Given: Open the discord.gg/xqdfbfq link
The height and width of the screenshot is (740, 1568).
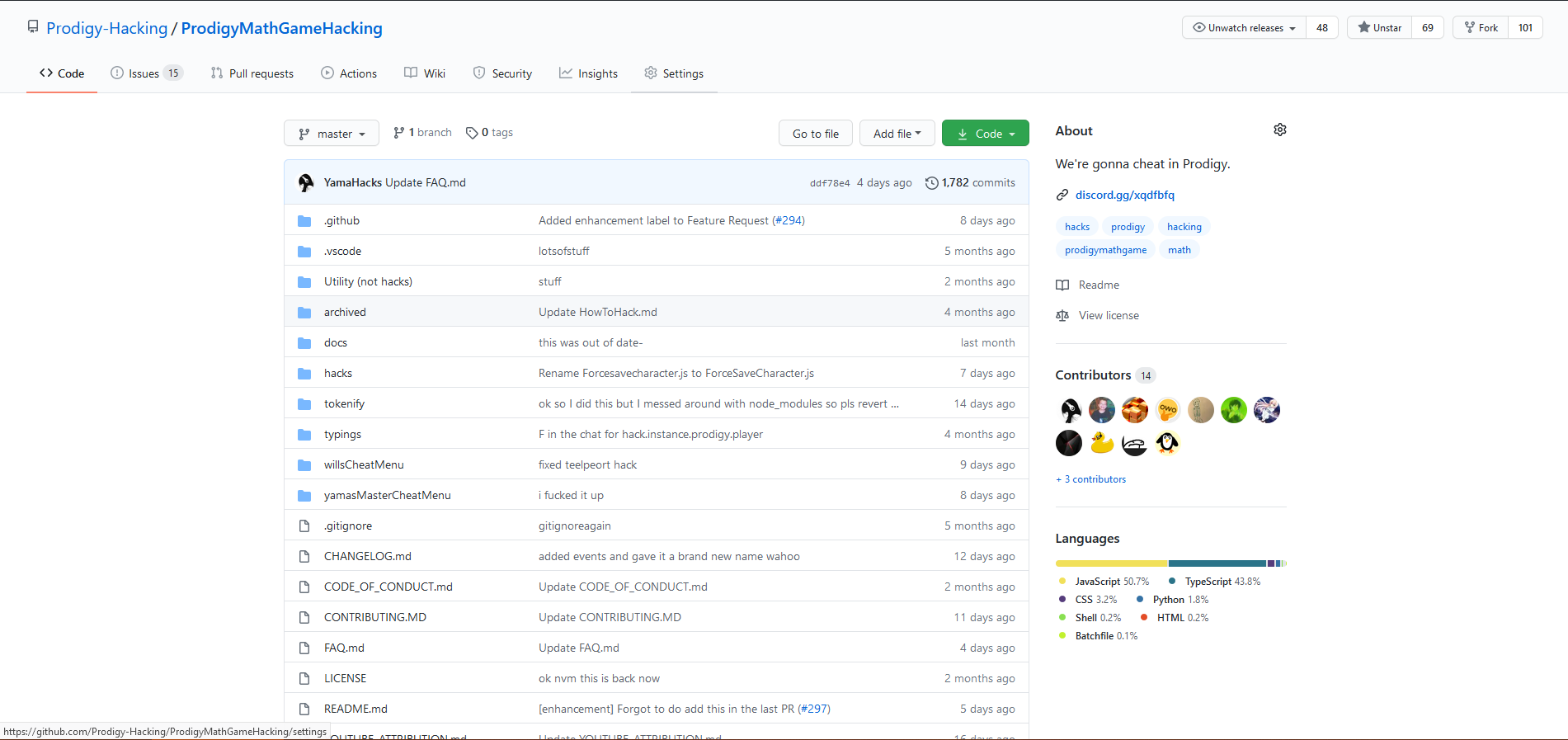Looking at the screenshot, I should click(x=1124, y=195).
